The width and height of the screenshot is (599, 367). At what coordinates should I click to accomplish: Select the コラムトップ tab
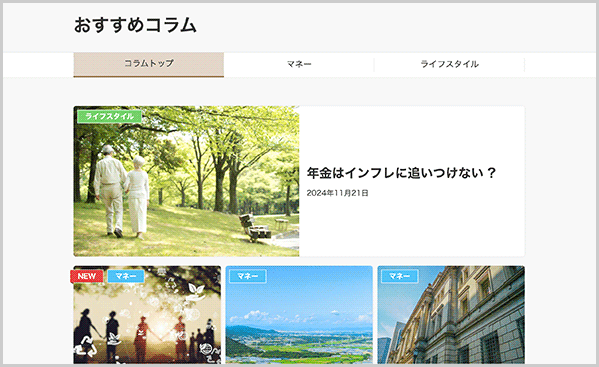(x=149, y=64)
